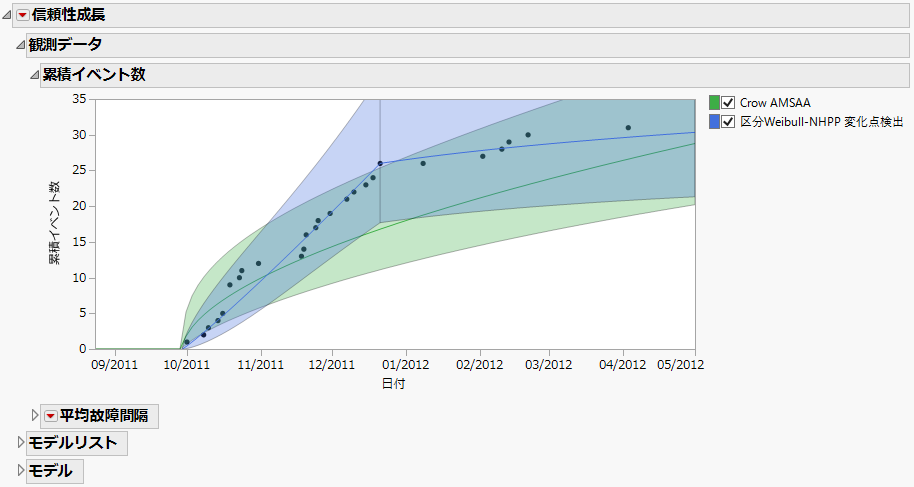
Task: Click the 信頼性成長 title bar text
Action: (x=68, y=15)
